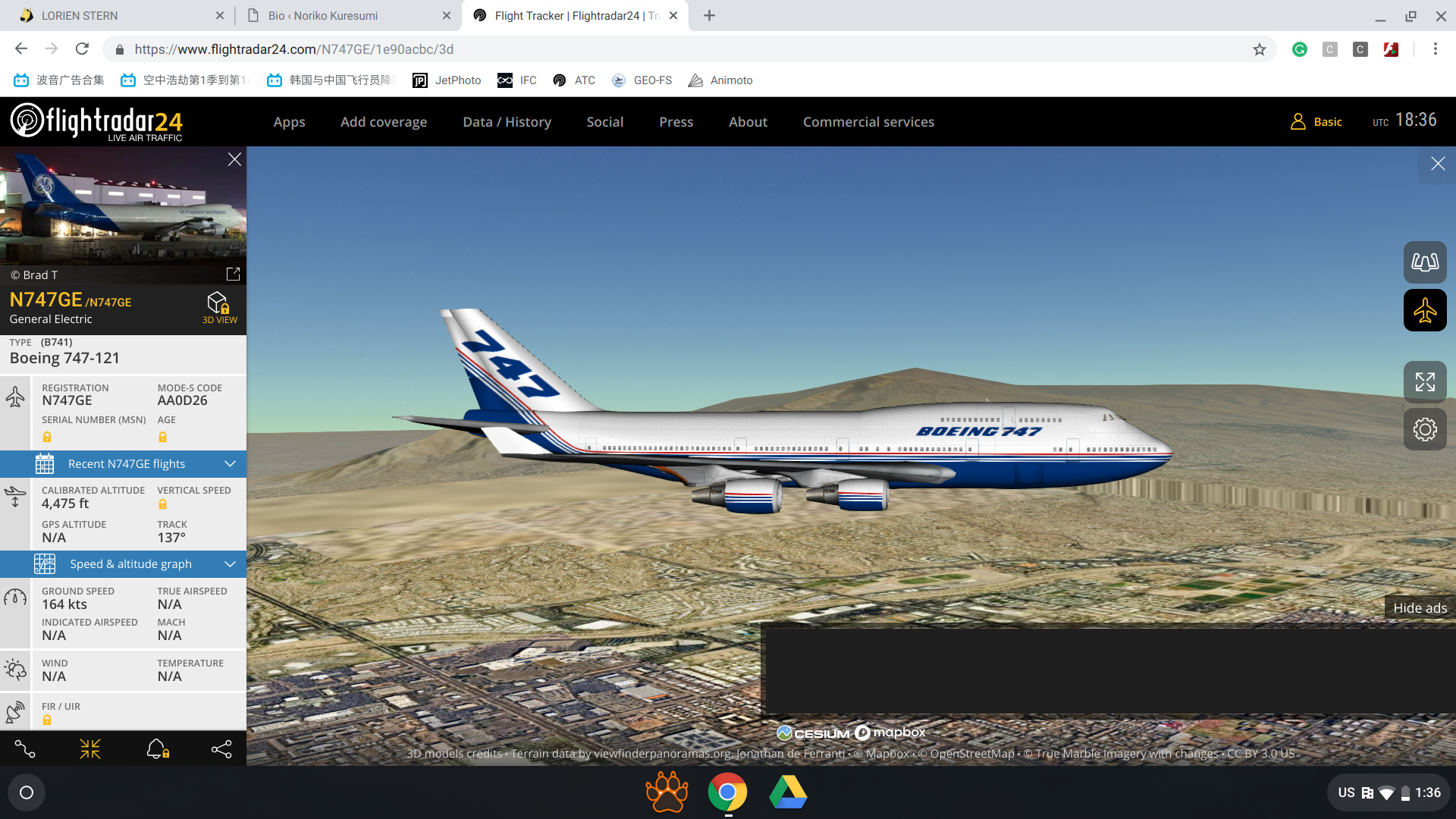Image resolution: width=1456 pixels, height=819 pixels.
Task: Open map view icon in right sidebar
Action: [1425, 262]
